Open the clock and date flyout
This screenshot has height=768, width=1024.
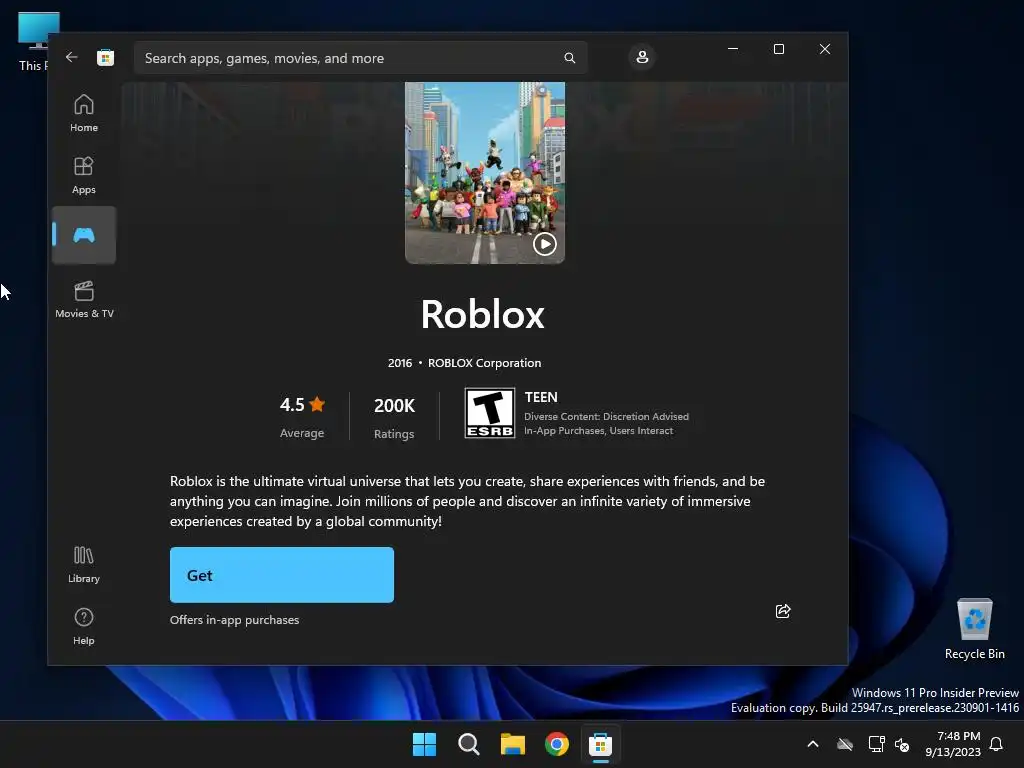[953, 744]
